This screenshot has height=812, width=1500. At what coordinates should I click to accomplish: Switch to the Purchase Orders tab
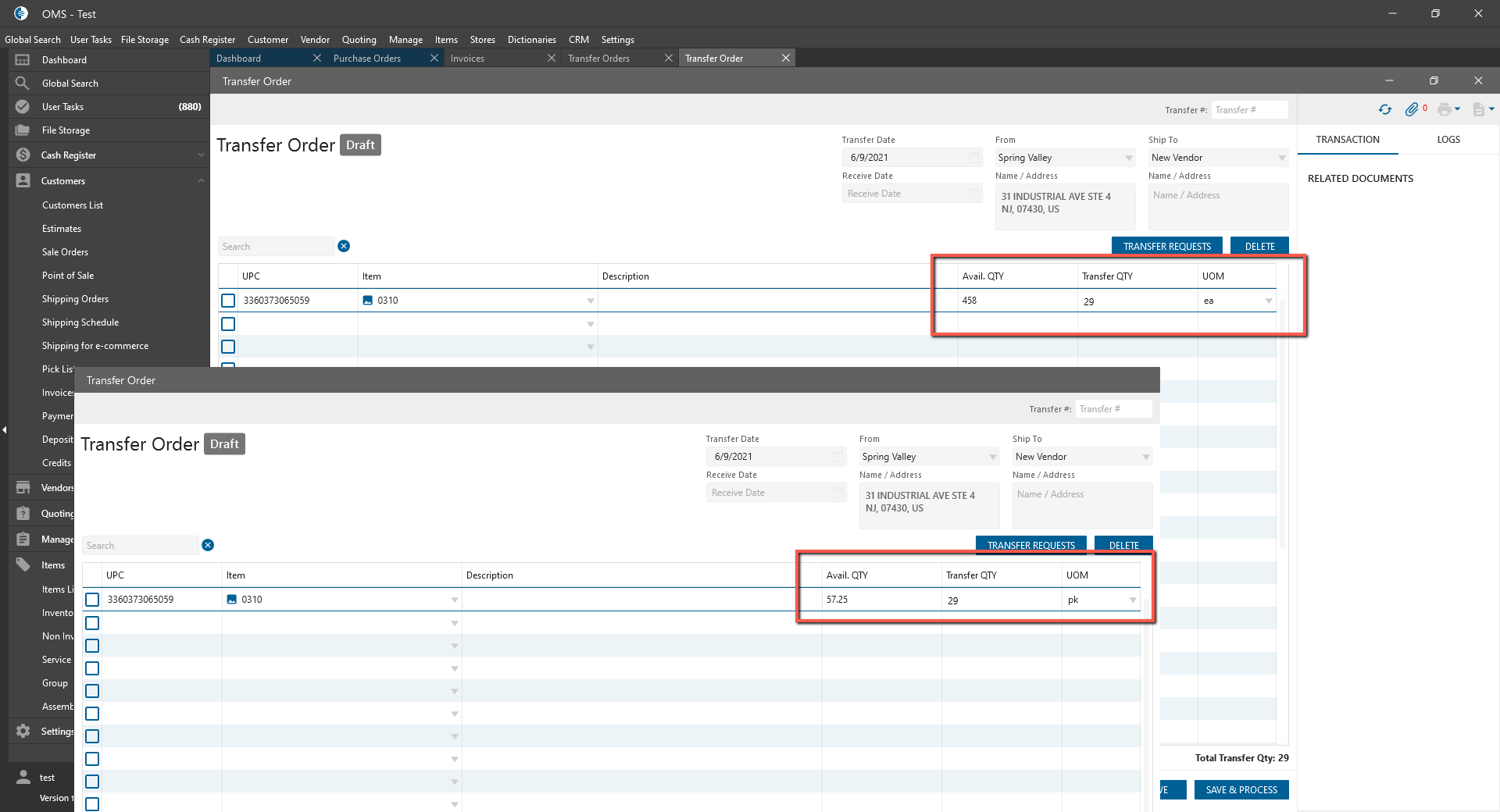[367, 59]
